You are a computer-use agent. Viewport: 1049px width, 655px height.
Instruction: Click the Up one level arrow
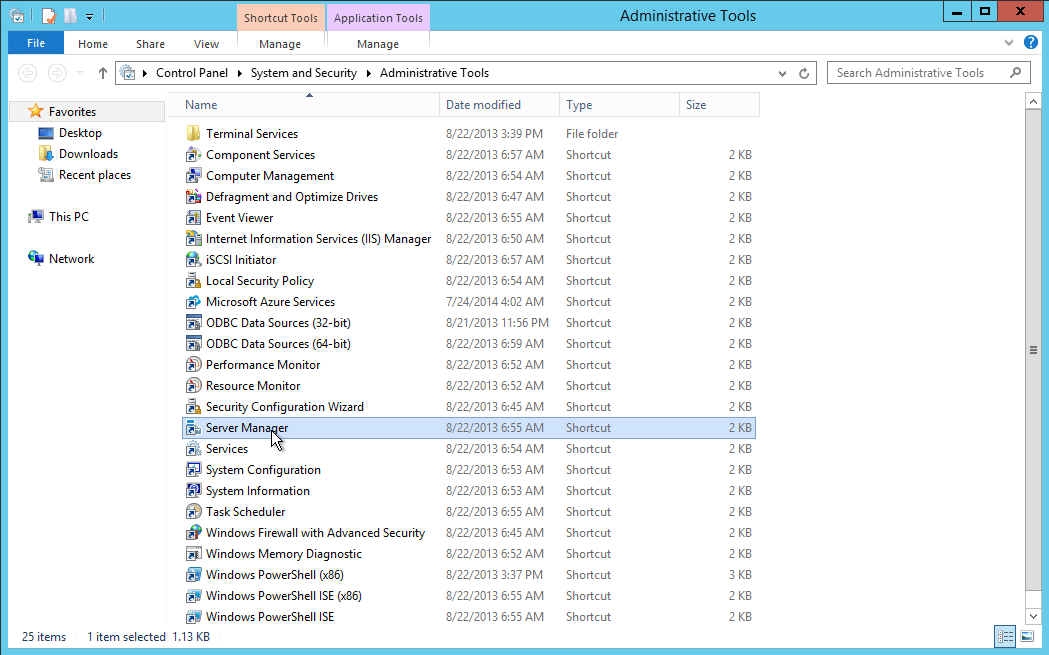(x=102, y=73)
